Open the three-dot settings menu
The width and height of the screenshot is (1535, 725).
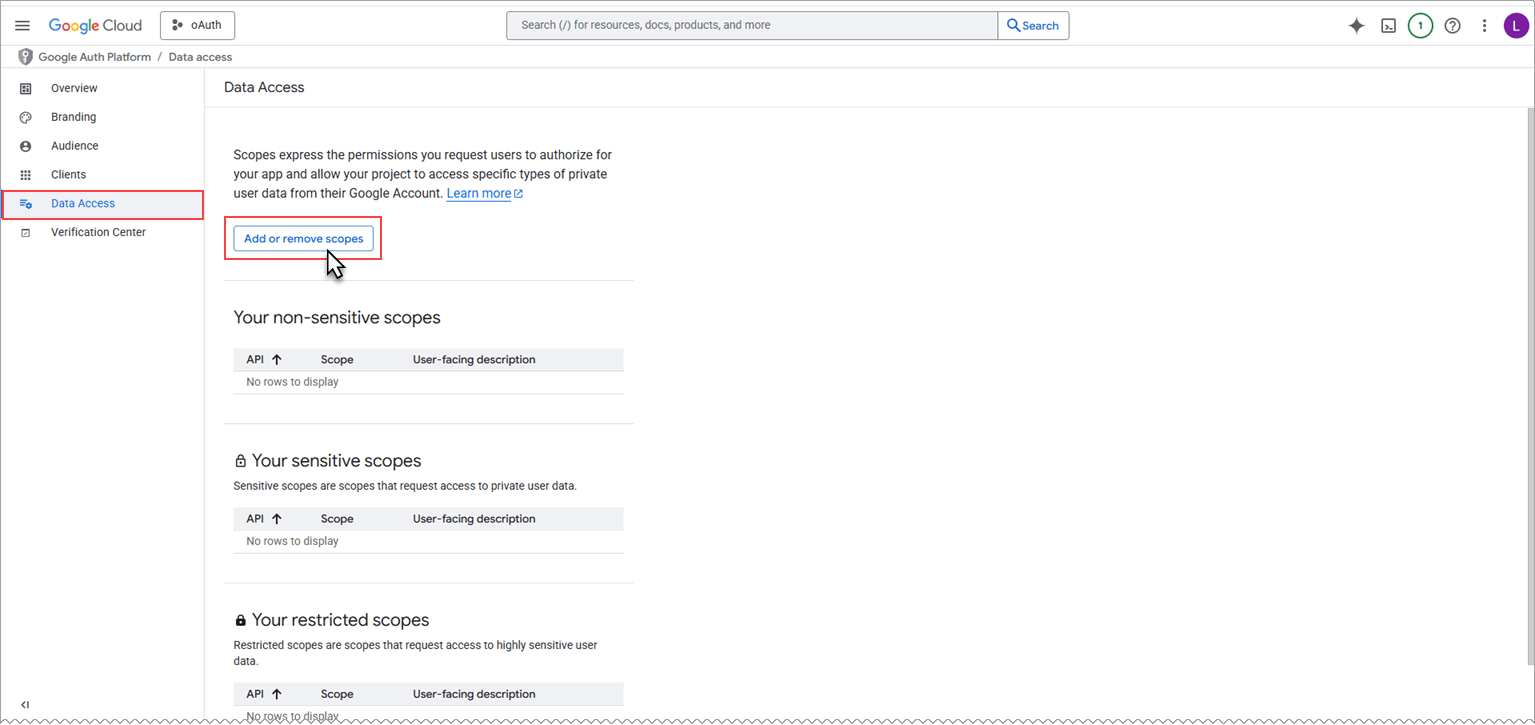pos(1485,26)
